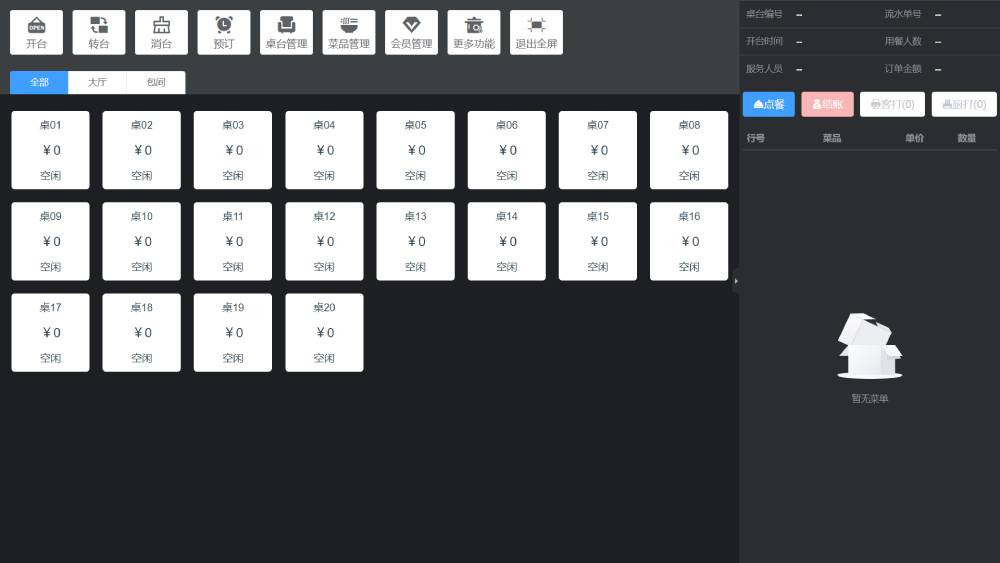This screenshot has height=563, width=1000.
Task: Select table card 桌19
Action: point(233,332)
